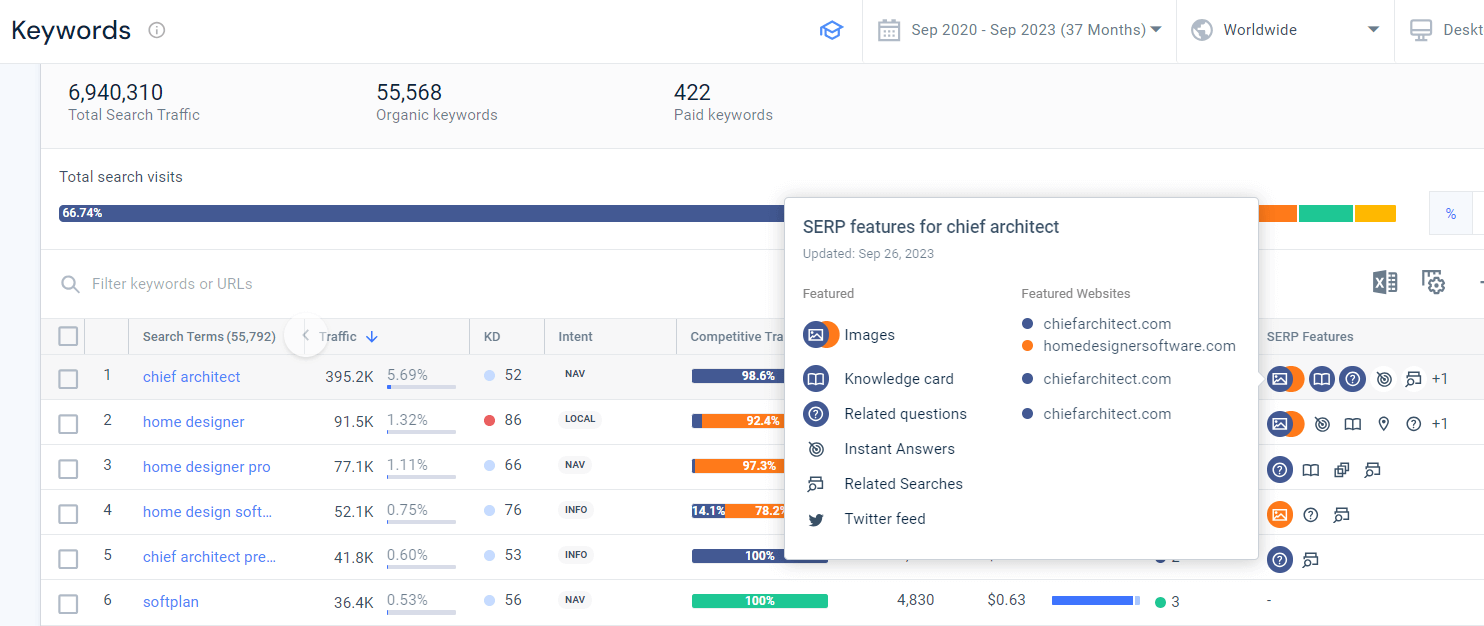Screen dimensions: 1484x626
Task: Open the Sep 2020 - Sep 2023 date range dropdown
Action: (1019, 30)
